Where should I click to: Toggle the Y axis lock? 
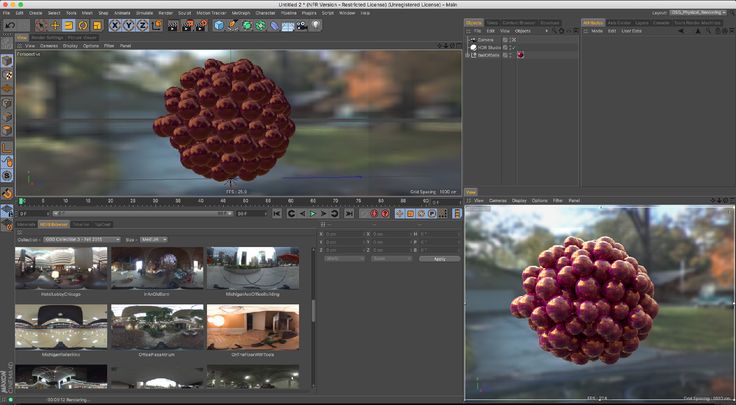(130, 24)
